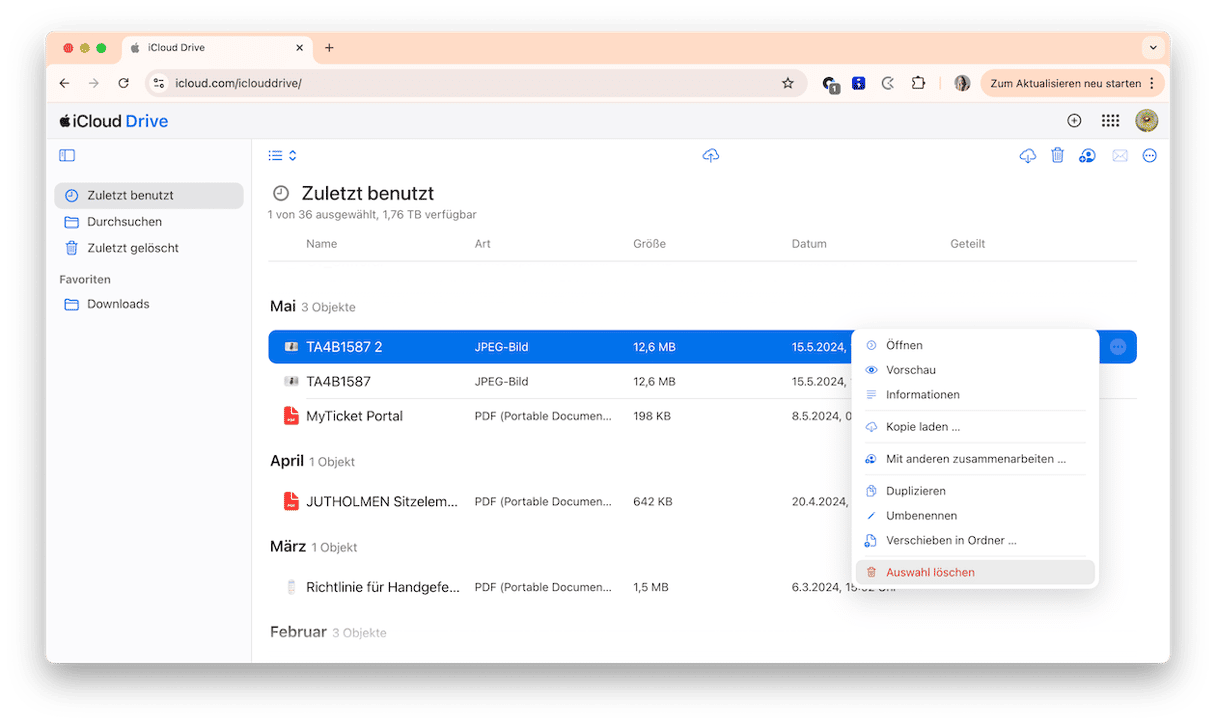Click the crescent-shaped extension icon
The image size is (1216, 724).
coord(888,83)
